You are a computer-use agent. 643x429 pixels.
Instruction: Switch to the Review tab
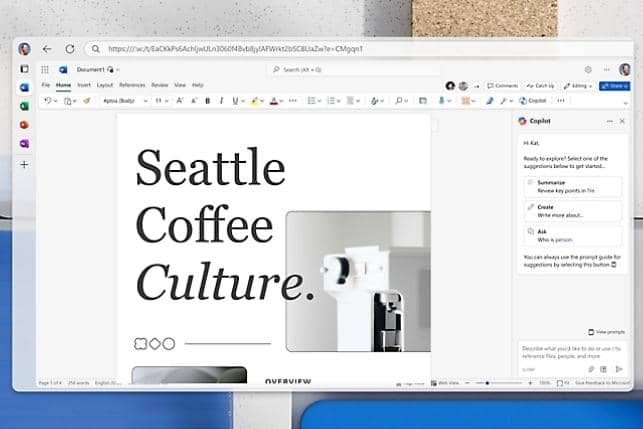tap(160, 85)
